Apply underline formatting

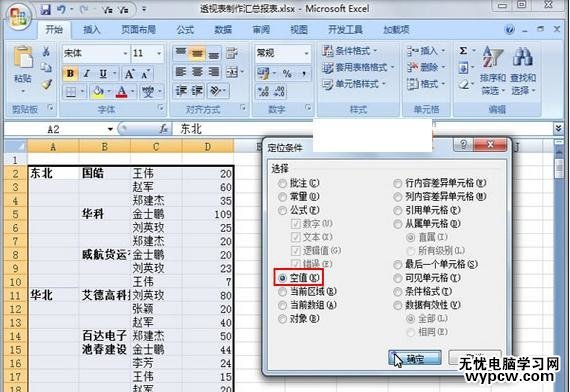point(103,73)
